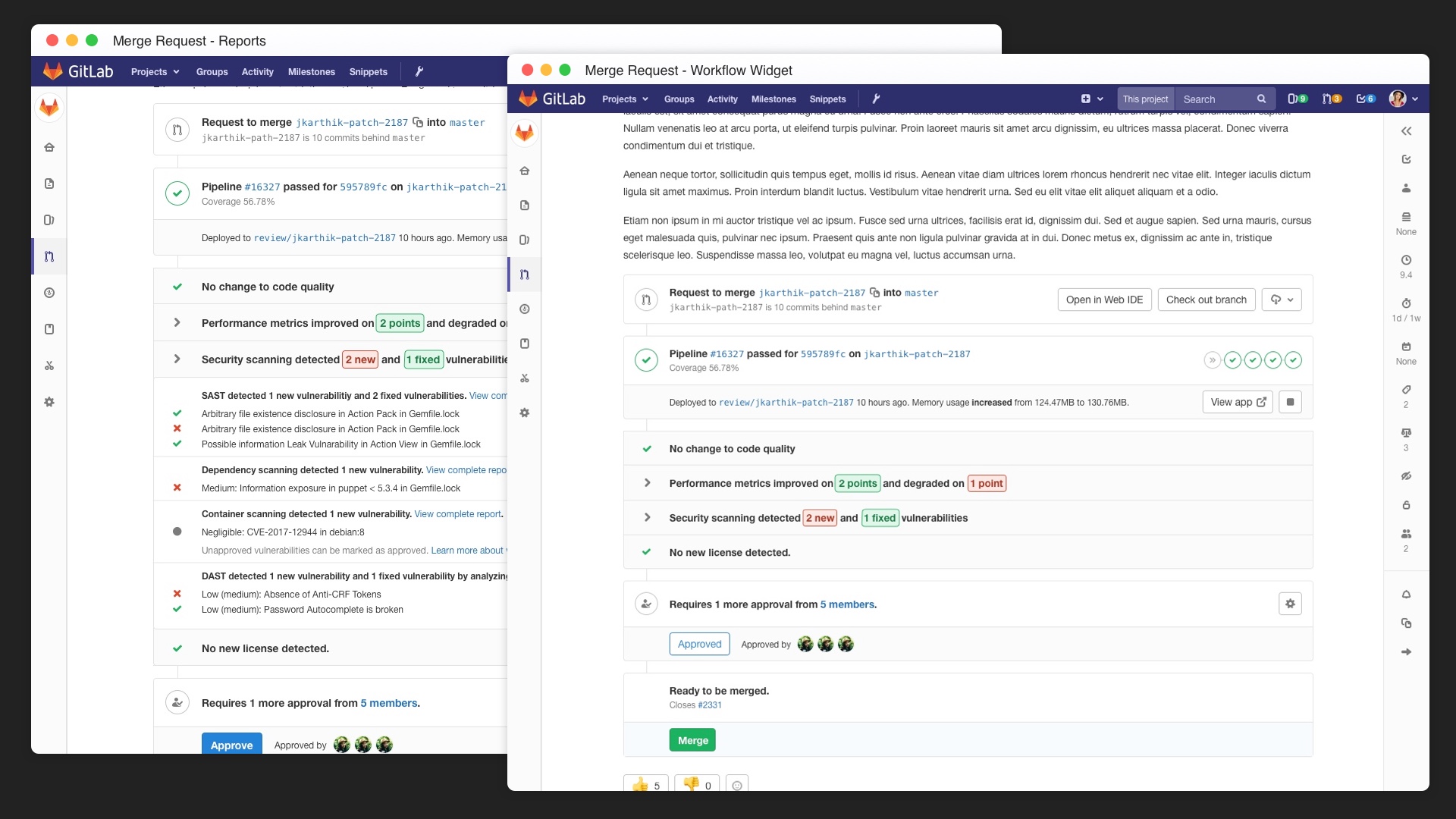Toggle confidentiality with the crossed-eye icon
Image resolution: width=1456 pixels, height=819 pixels.
pyautogui.click(x=1407, y=475)
